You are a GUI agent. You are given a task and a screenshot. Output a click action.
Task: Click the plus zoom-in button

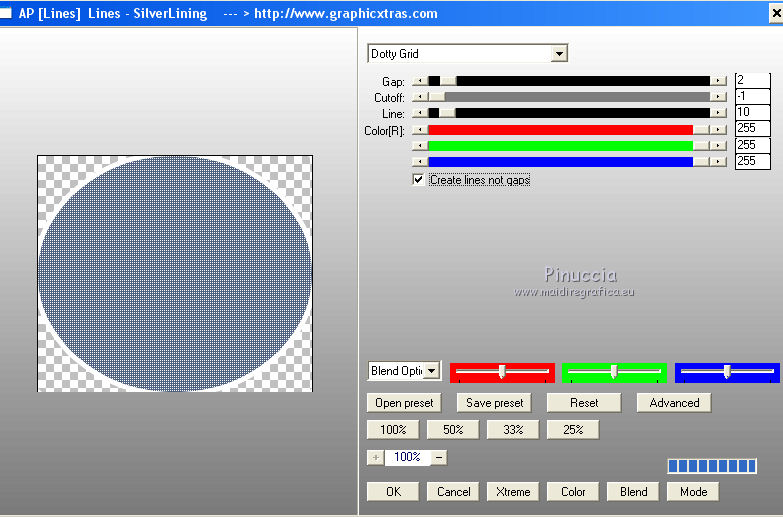pos(376,457)
